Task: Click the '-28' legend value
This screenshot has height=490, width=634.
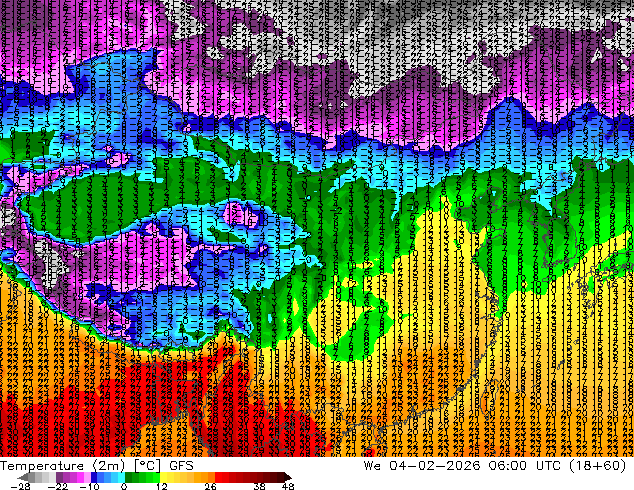Action: pos(20,486)
